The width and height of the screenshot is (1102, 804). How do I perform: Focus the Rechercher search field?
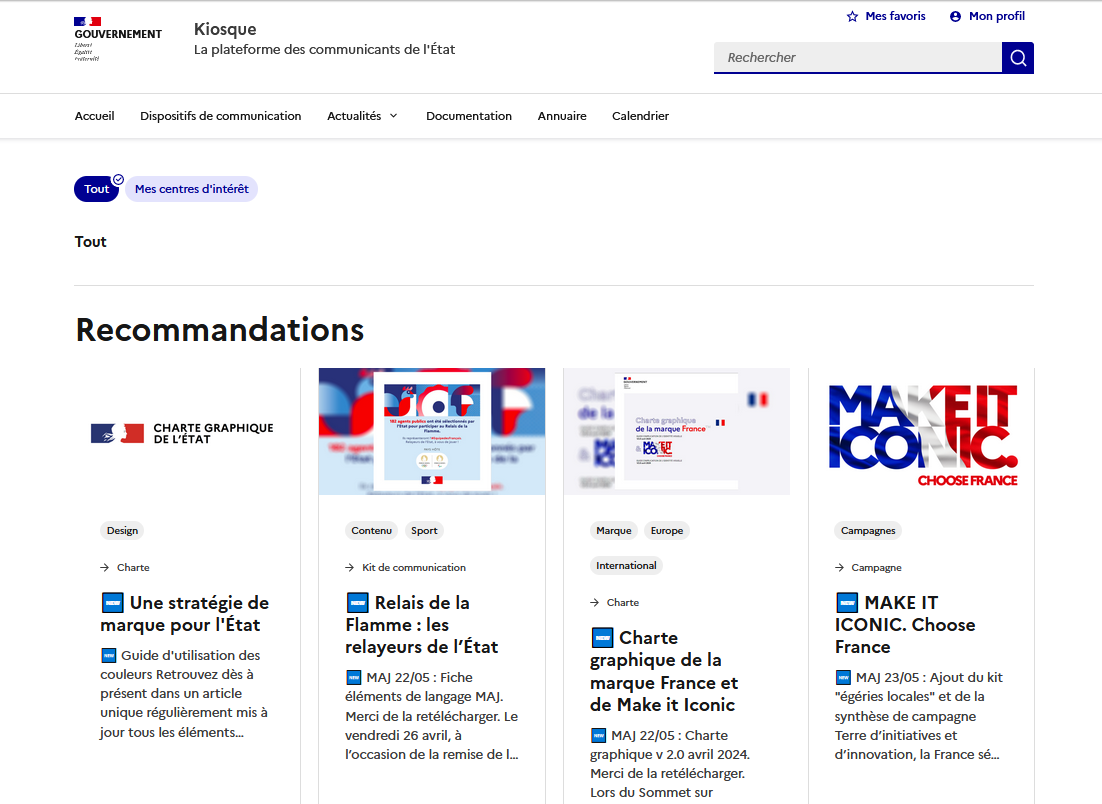[x=857, y=58]
